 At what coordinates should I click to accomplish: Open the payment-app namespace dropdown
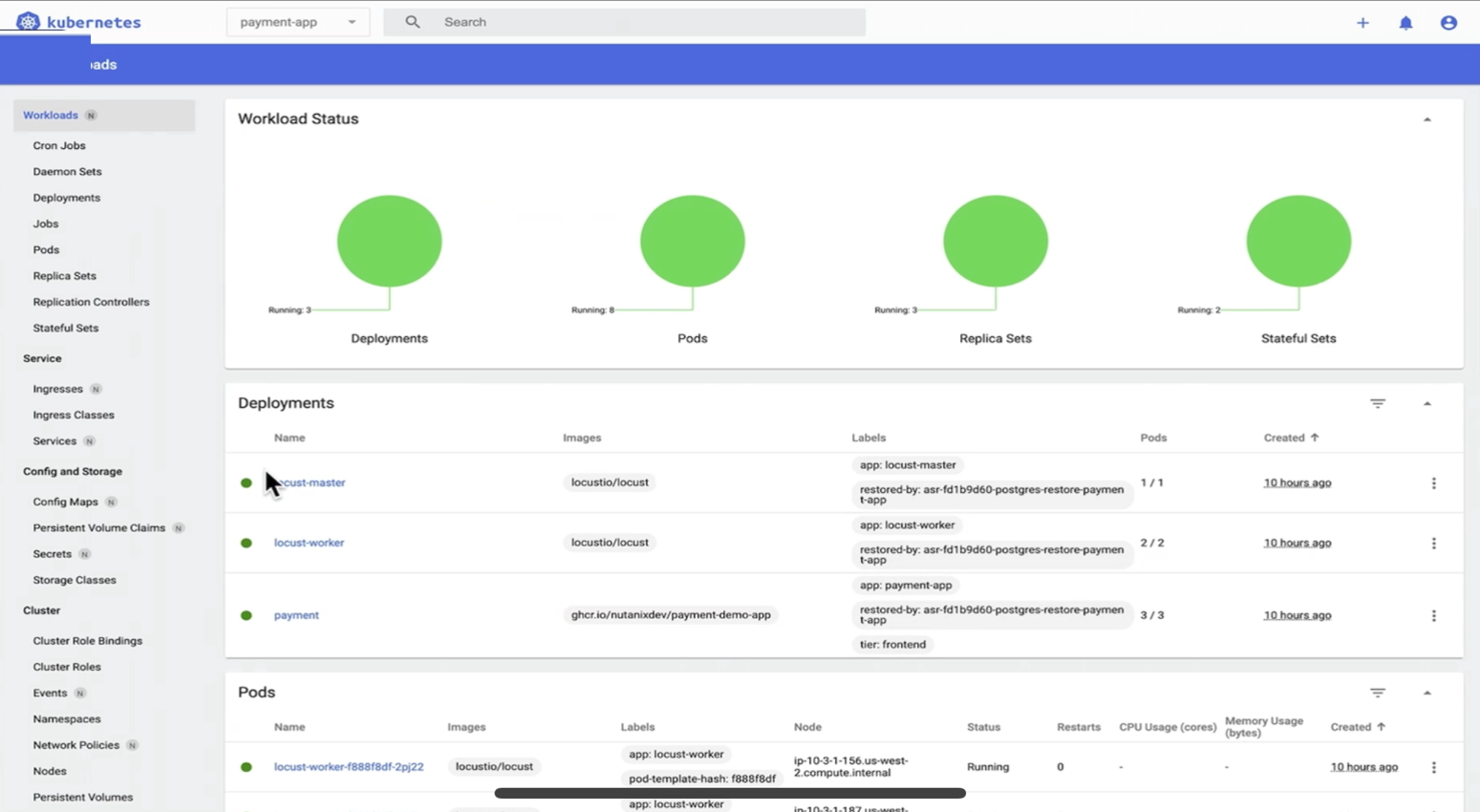tap(298, 22)
